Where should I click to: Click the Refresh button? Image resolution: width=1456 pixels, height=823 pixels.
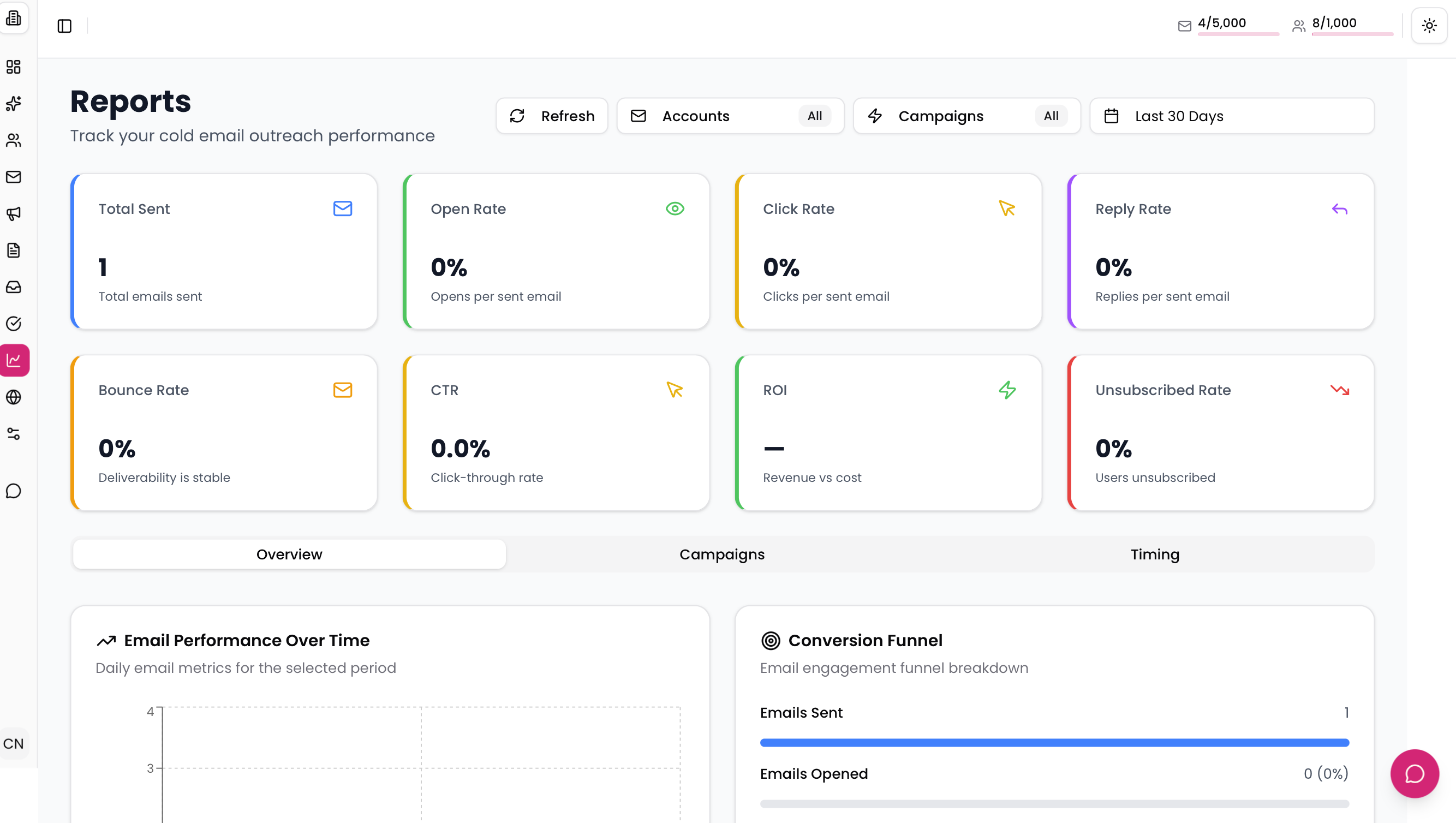click(x=552, y=116)
